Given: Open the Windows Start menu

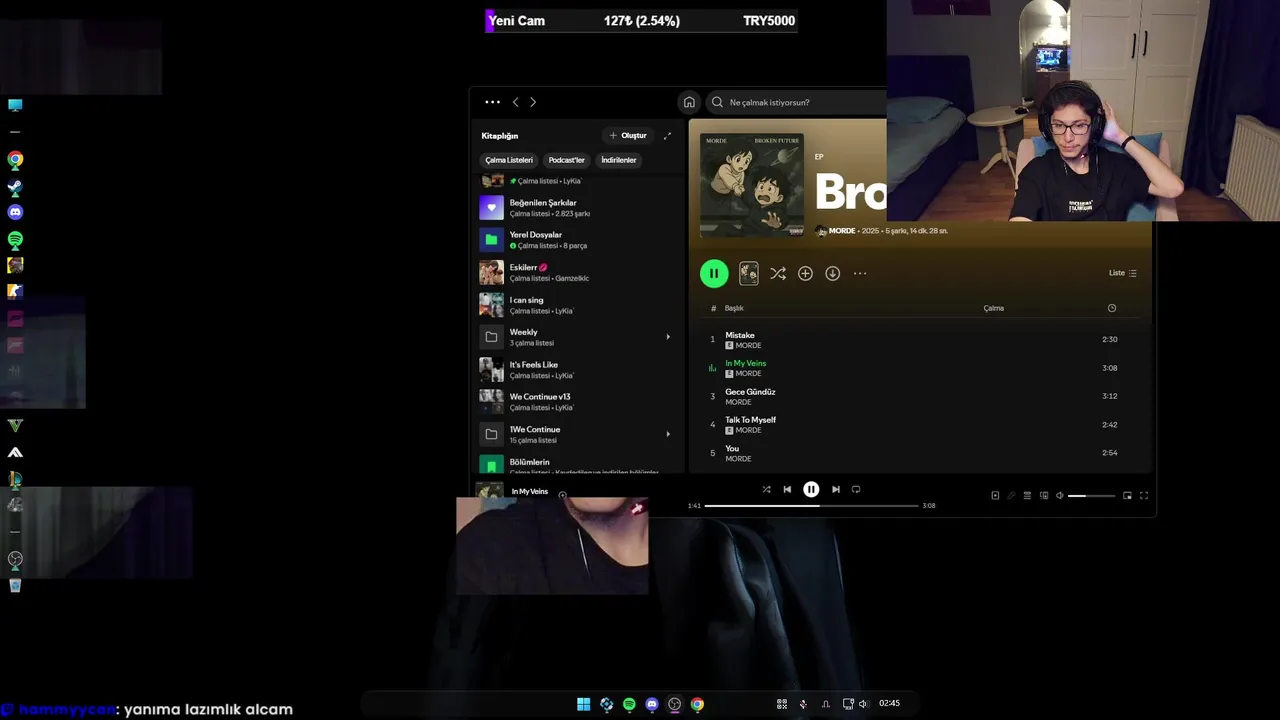Looking at the screenshot, I should click(584, 704).
